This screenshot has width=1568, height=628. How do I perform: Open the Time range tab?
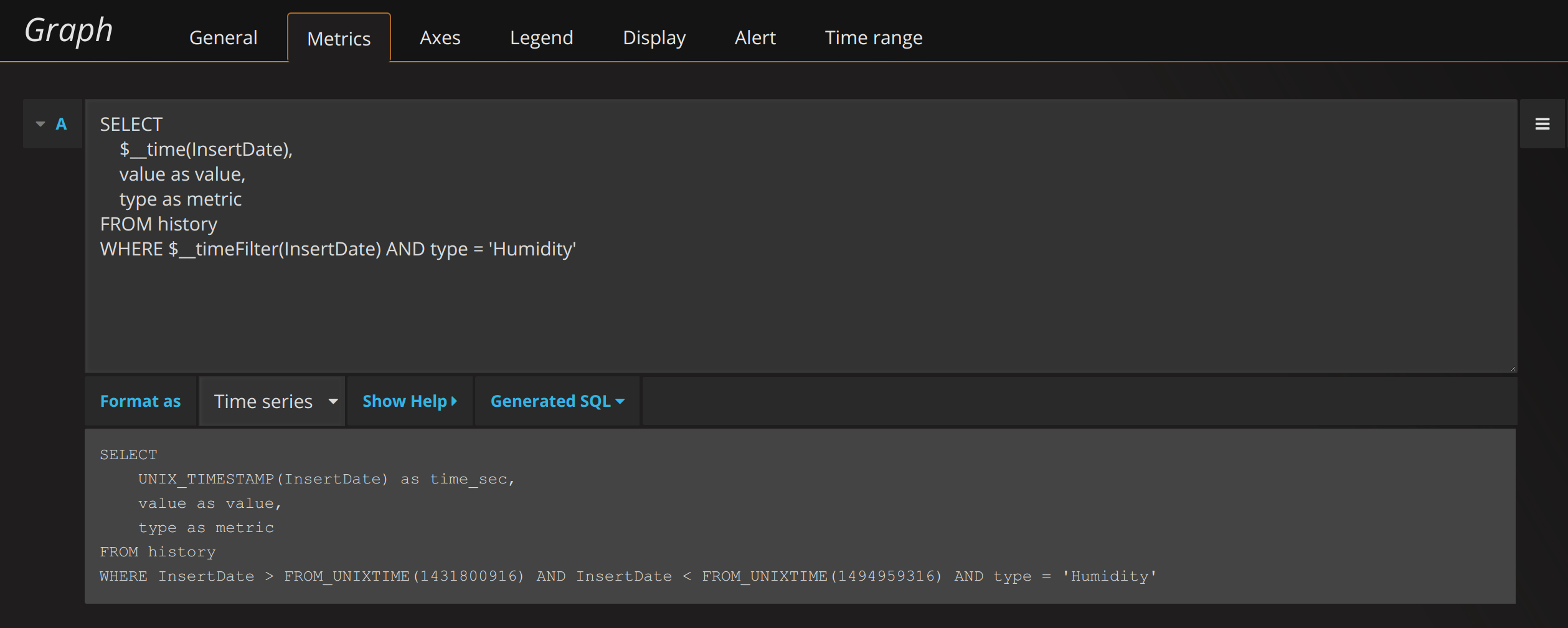(x=873, y=38)
